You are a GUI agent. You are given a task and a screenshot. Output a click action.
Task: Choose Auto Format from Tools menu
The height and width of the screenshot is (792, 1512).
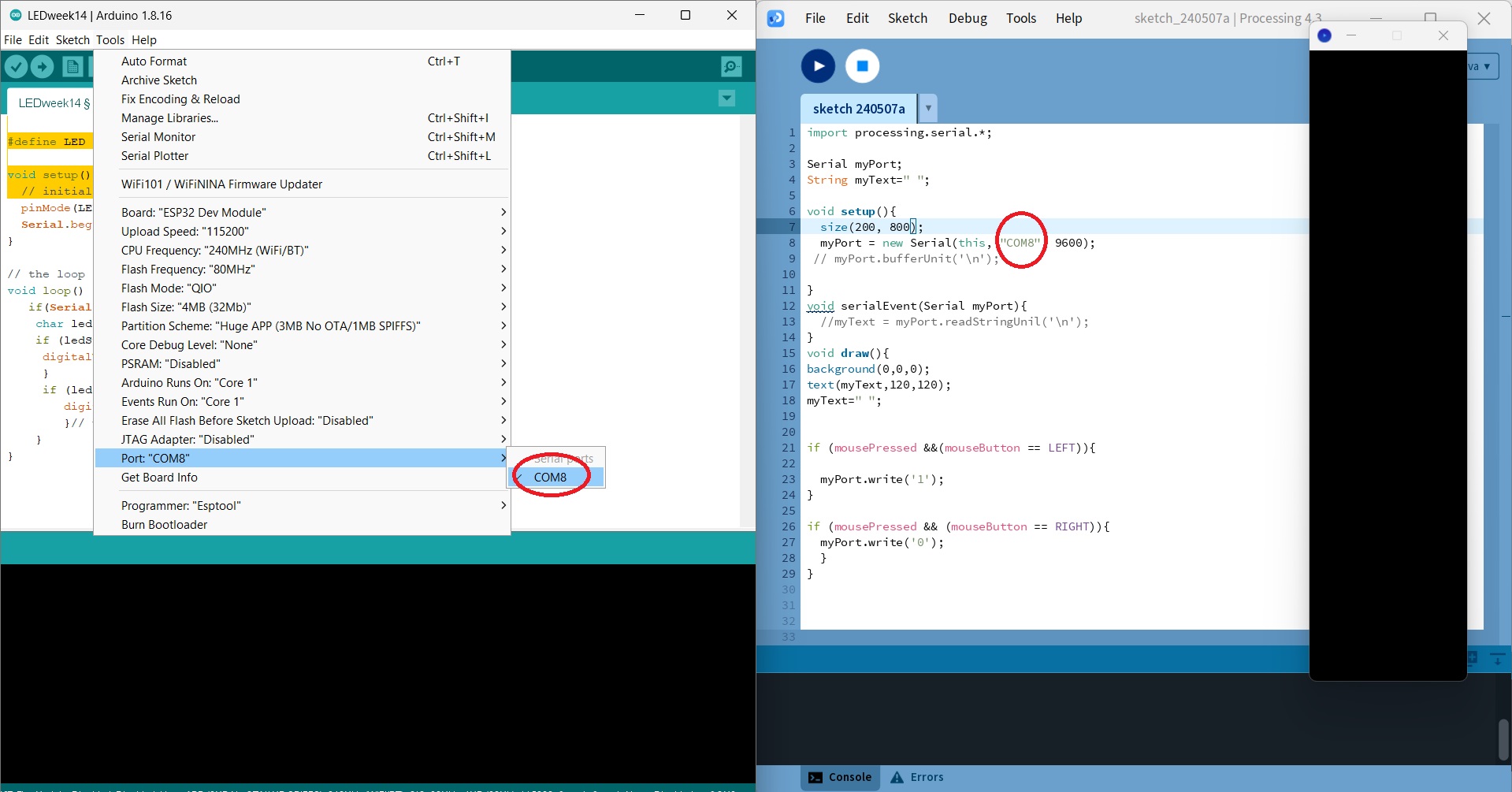[x=303, y=61]
